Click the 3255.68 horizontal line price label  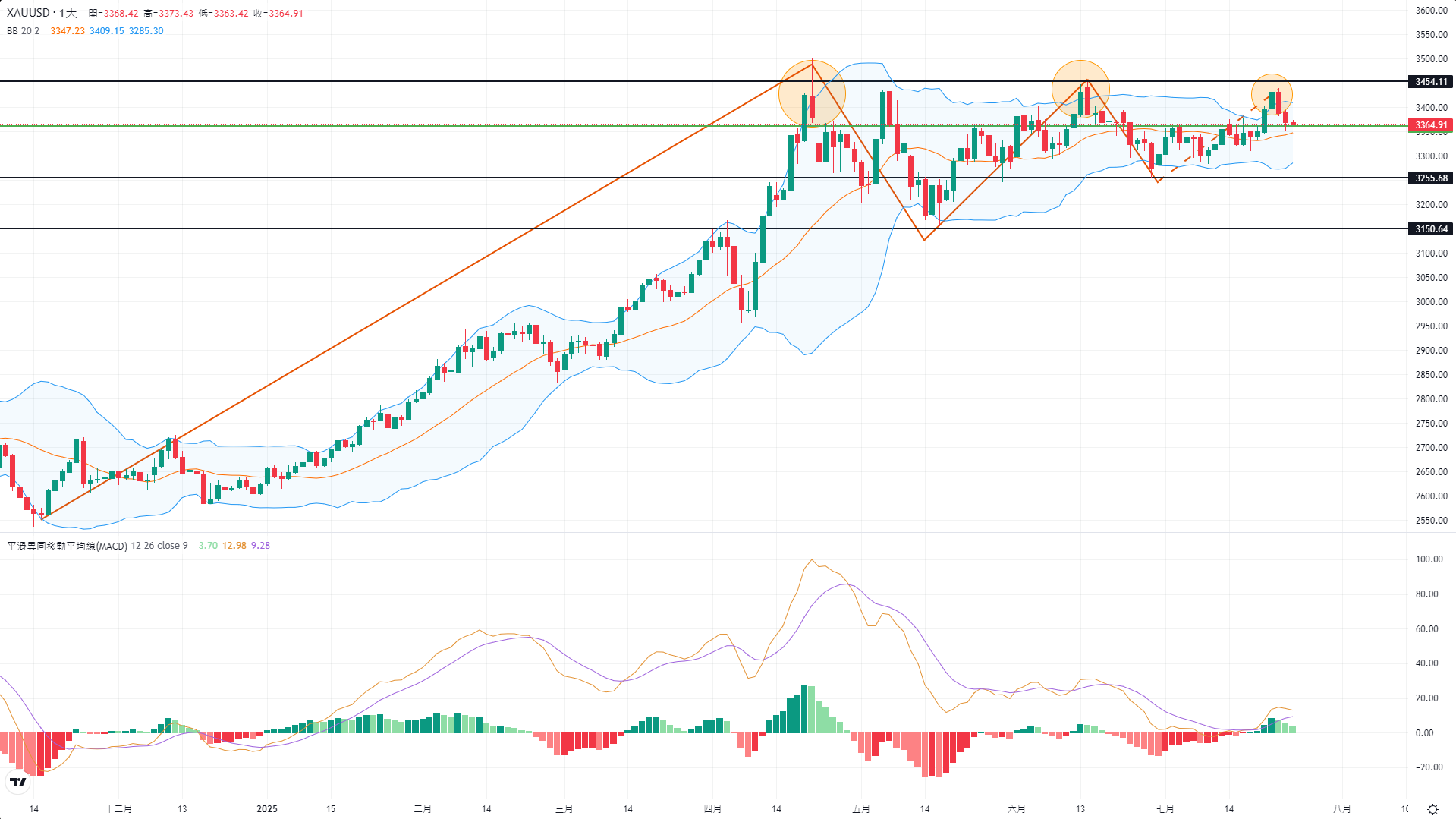1431,178
